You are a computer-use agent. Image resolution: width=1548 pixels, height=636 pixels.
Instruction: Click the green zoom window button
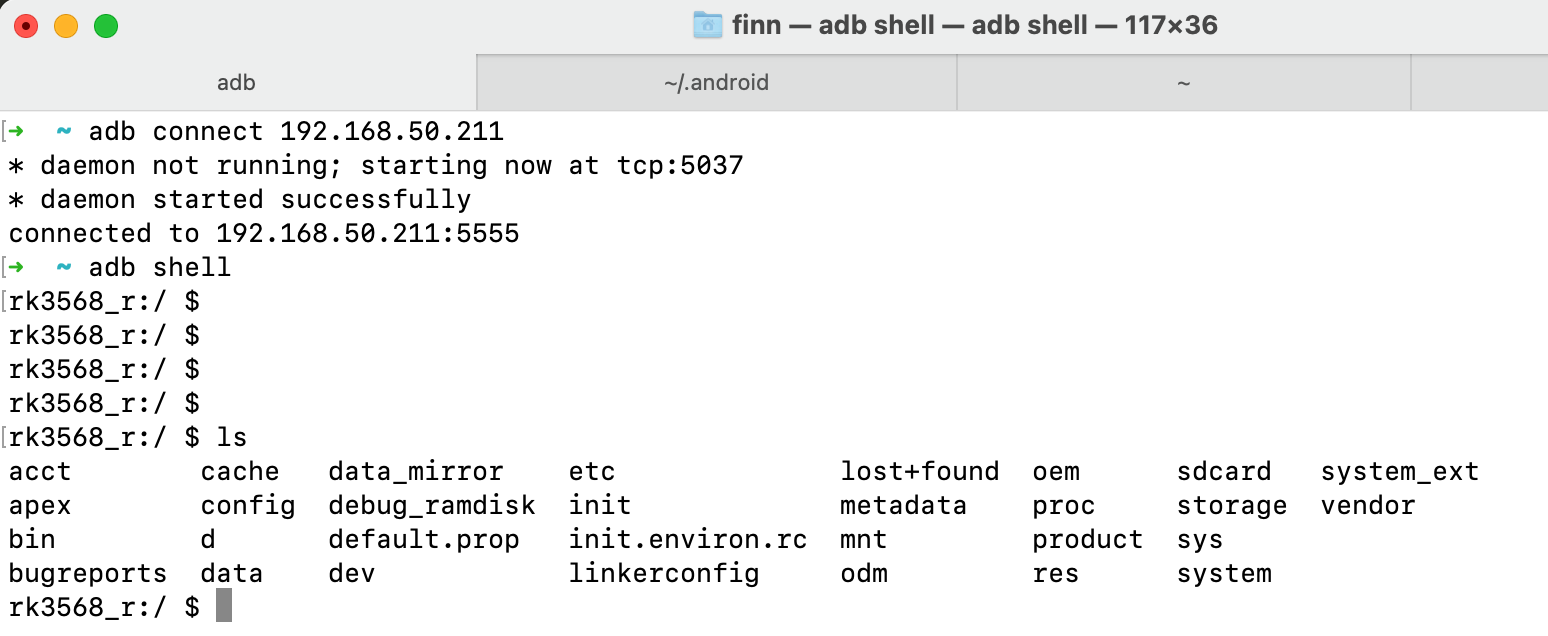[106, 26]
